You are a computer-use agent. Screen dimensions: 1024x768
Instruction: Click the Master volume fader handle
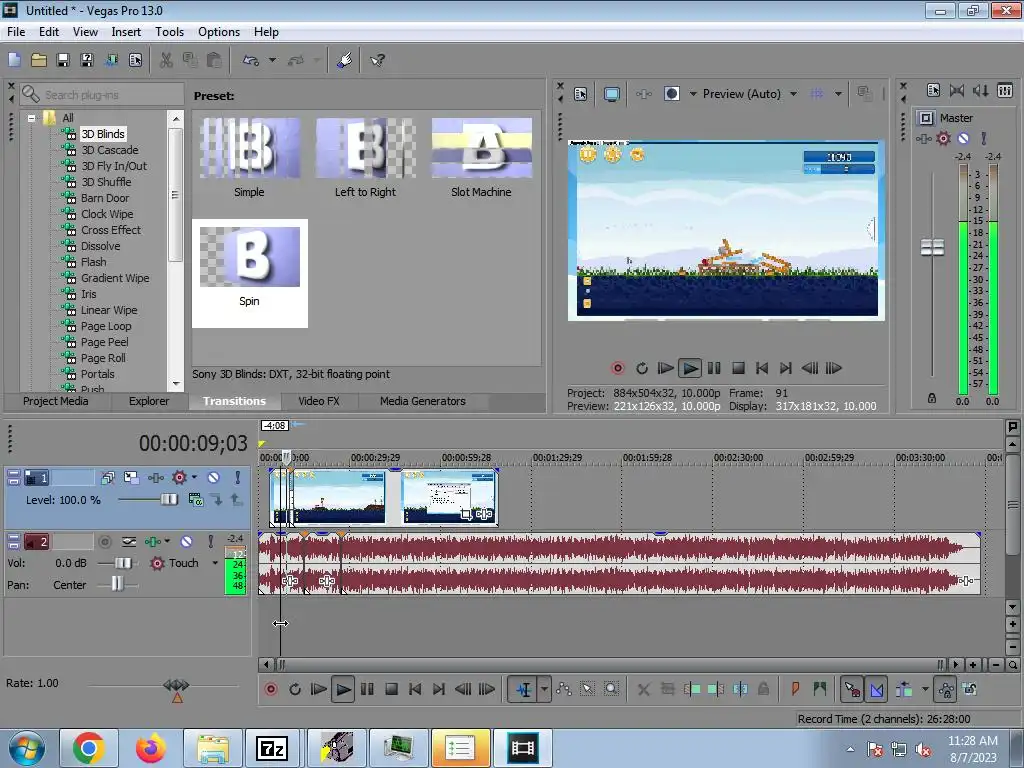pyautogui.click(x=932, y=248)
